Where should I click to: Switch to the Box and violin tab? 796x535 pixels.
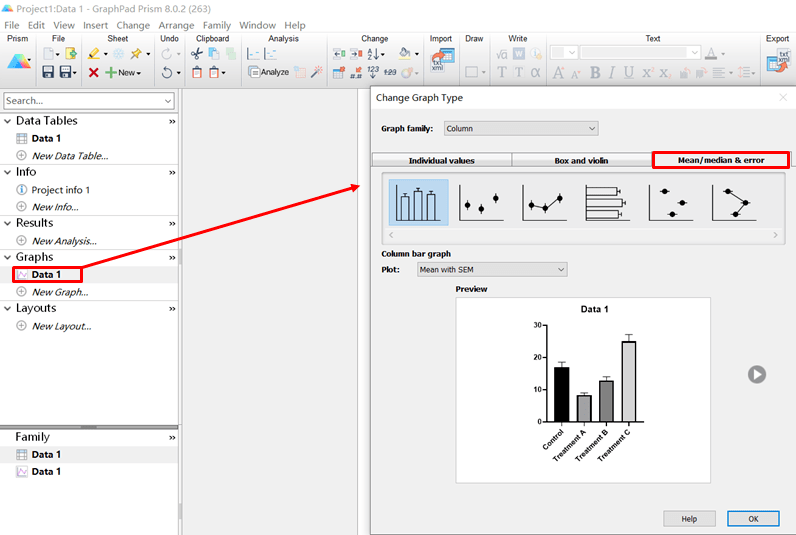pos(581,160)
